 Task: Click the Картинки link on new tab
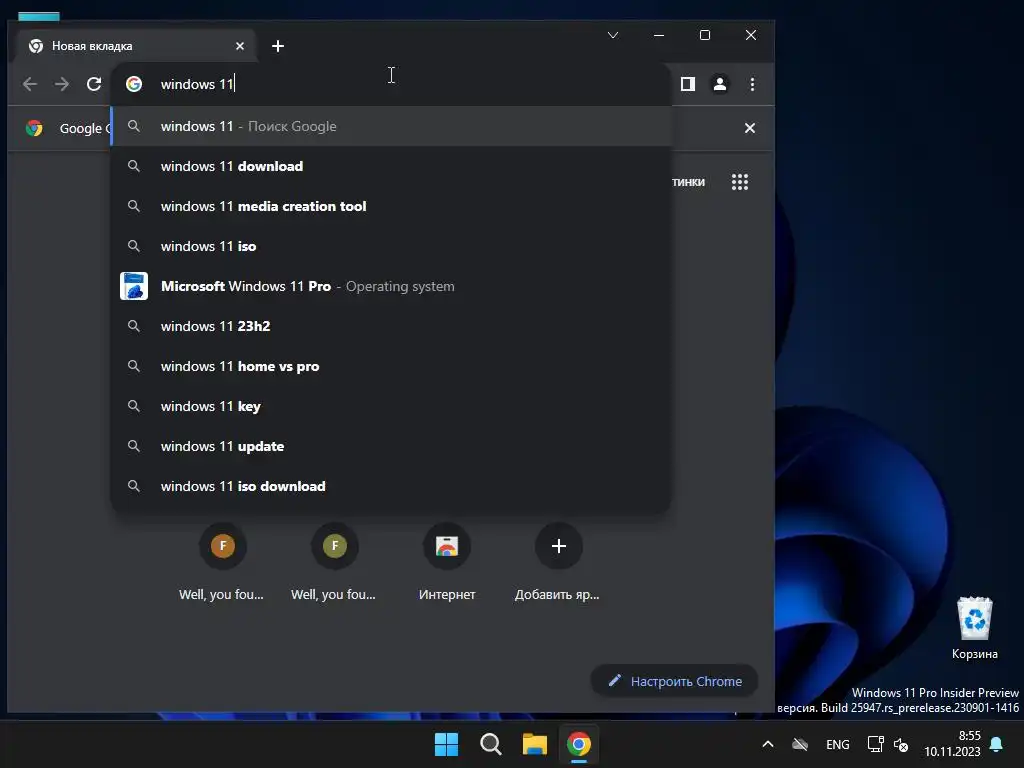coord(688,182)
